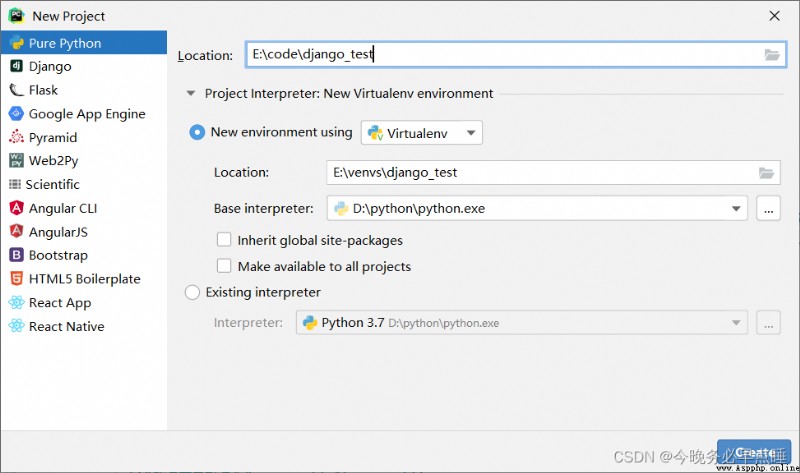Click the Scientific grid icon
This screenshot has width=800, height=473.
(x=15, y=184)
